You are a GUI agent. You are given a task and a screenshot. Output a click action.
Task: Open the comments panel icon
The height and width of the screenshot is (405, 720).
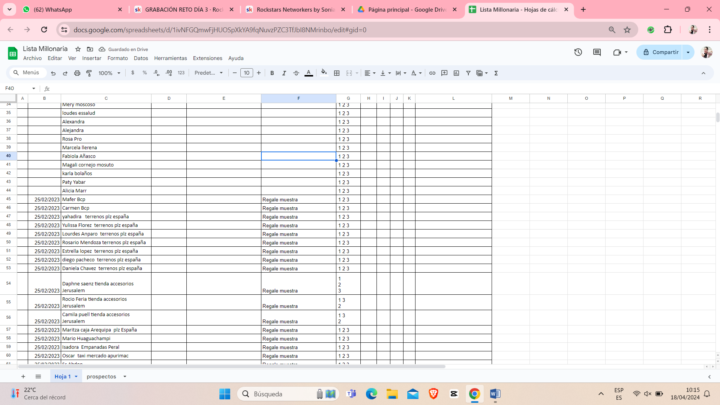click(596, 52)
